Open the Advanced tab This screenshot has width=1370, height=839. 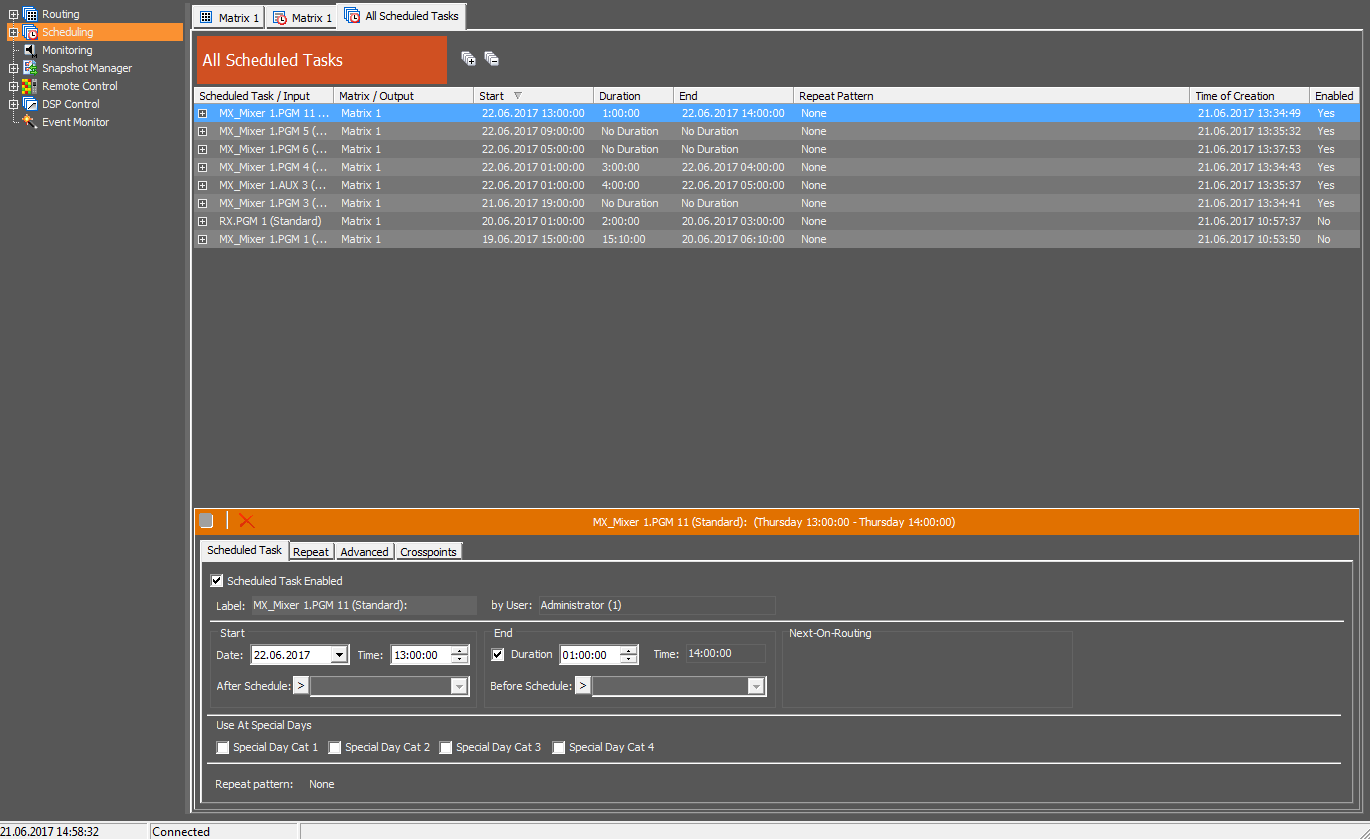pyautogui.click(x=364, y=552)
